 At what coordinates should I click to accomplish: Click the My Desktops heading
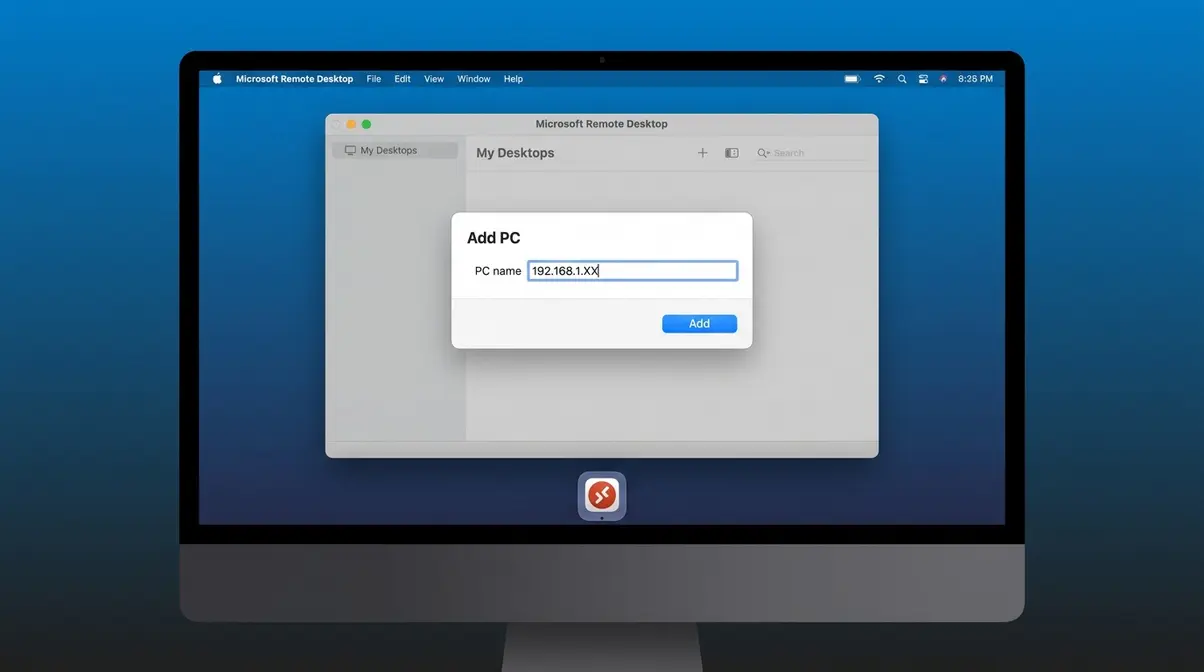point(515,153)
